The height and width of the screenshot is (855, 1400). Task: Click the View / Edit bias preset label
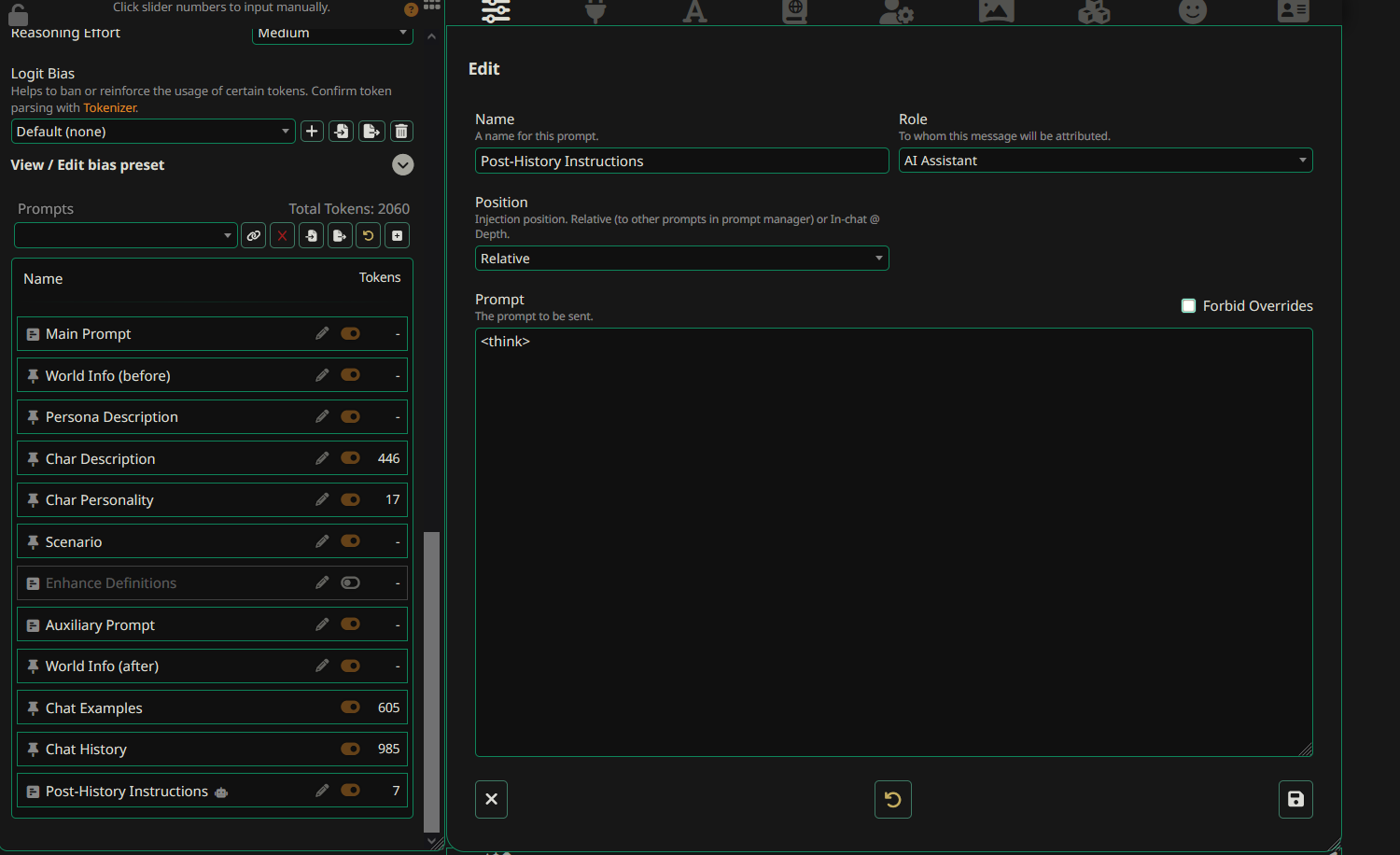88,165
